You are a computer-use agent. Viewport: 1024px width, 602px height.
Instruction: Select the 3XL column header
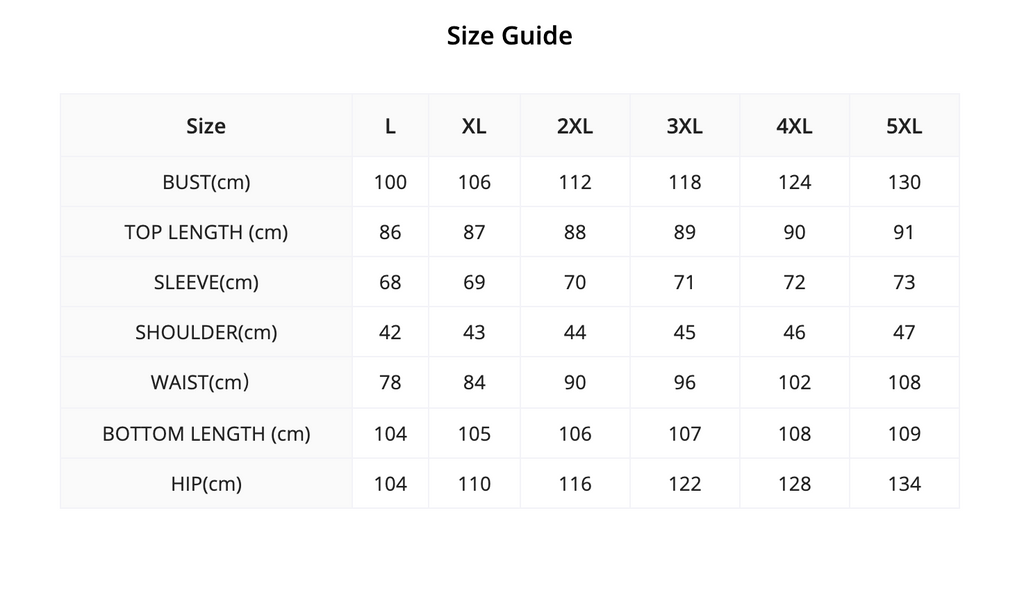[684, 126]
